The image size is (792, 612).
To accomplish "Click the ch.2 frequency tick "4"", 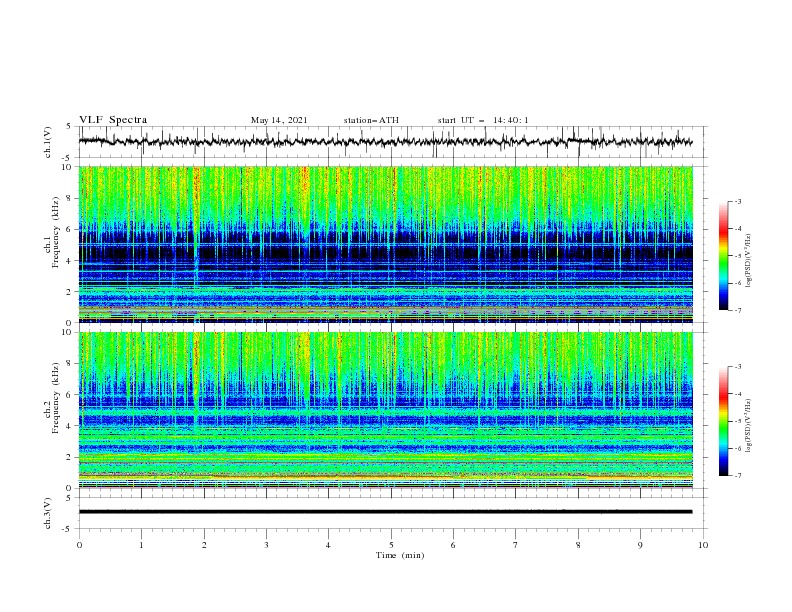I will point(70,426).
